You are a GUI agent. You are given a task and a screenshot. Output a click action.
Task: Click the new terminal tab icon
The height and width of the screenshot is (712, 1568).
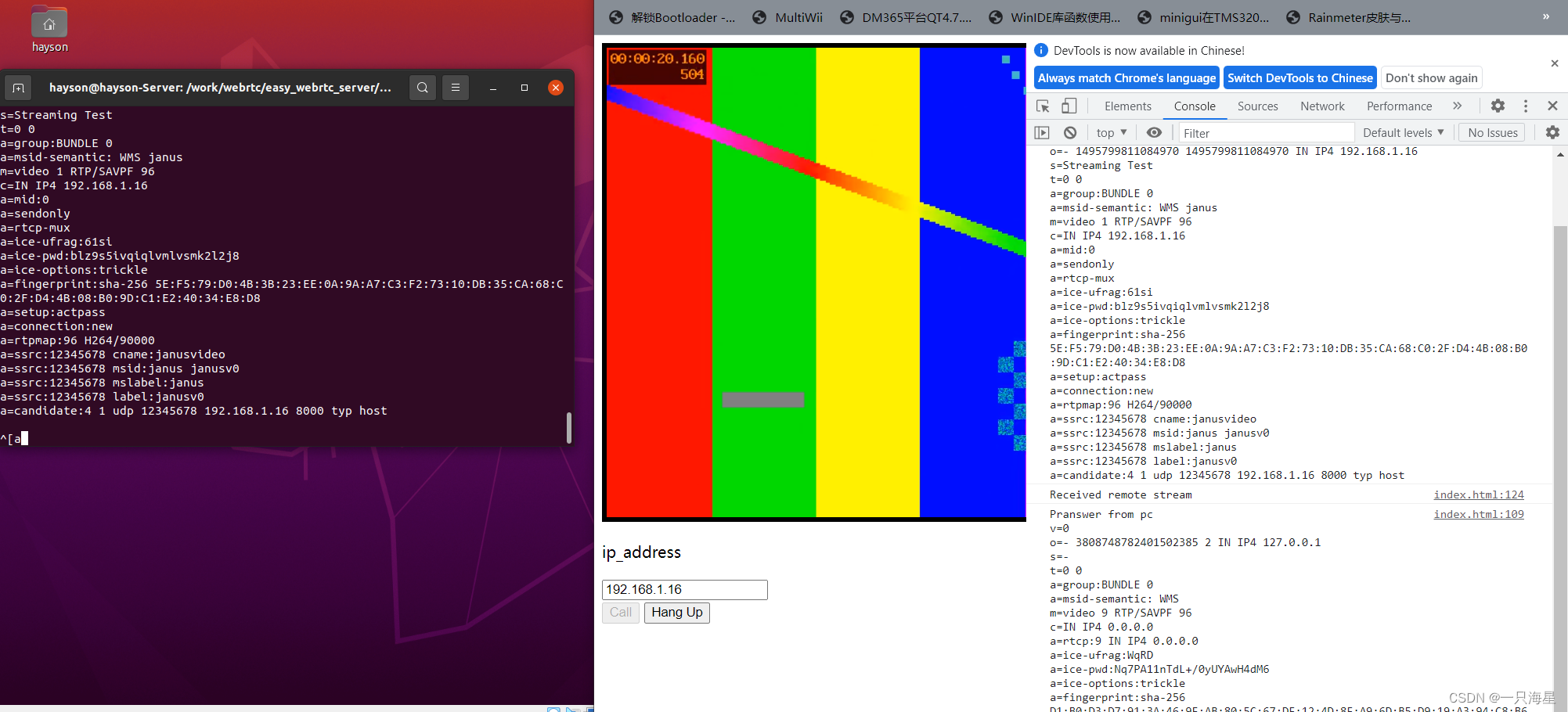point(18,88)
